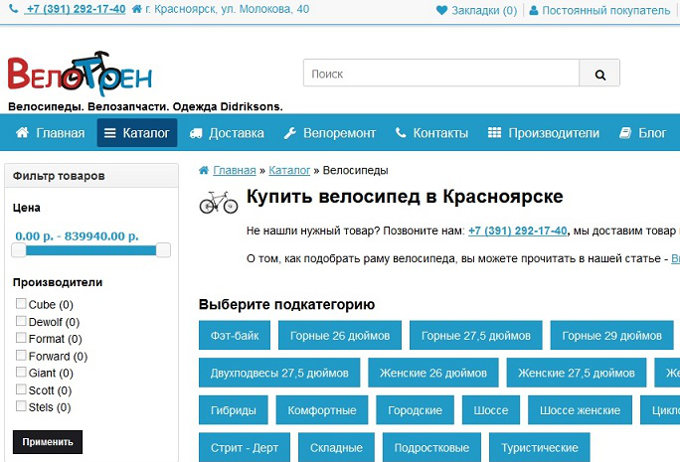Click the ВелоТрен logo
The image size is (680, 462).
click(x=80, y=73)
